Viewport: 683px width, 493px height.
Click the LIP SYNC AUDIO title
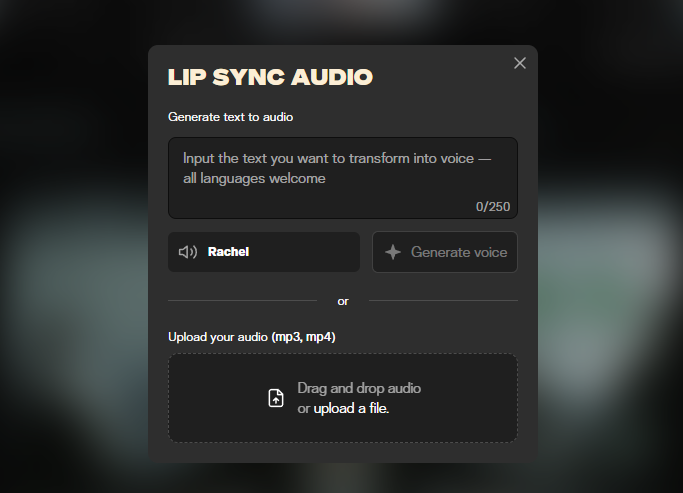pos(270,77)
